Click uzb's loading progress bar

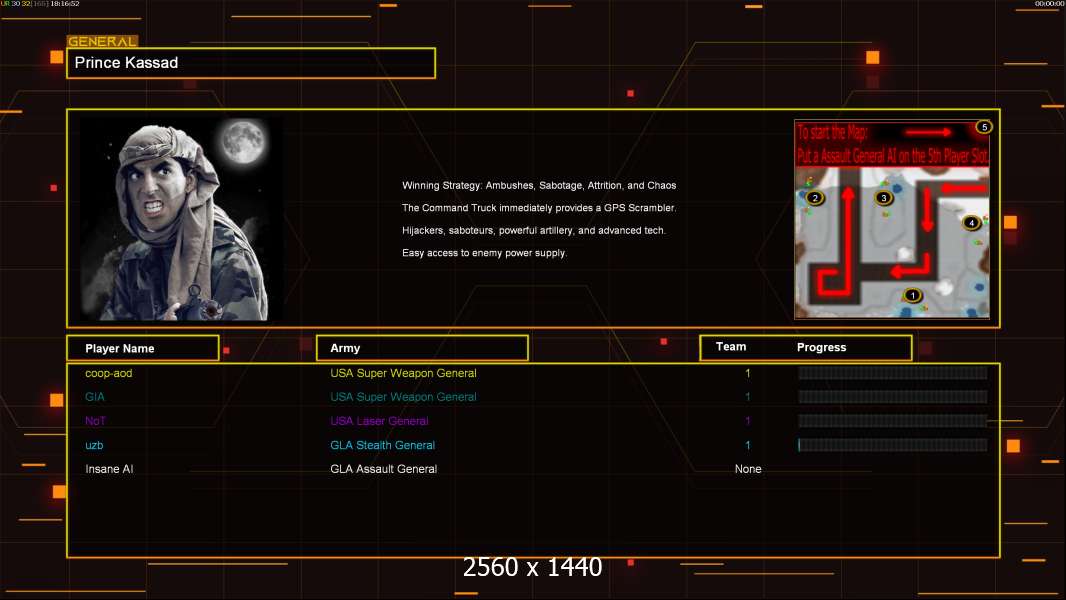click(893, 445)
